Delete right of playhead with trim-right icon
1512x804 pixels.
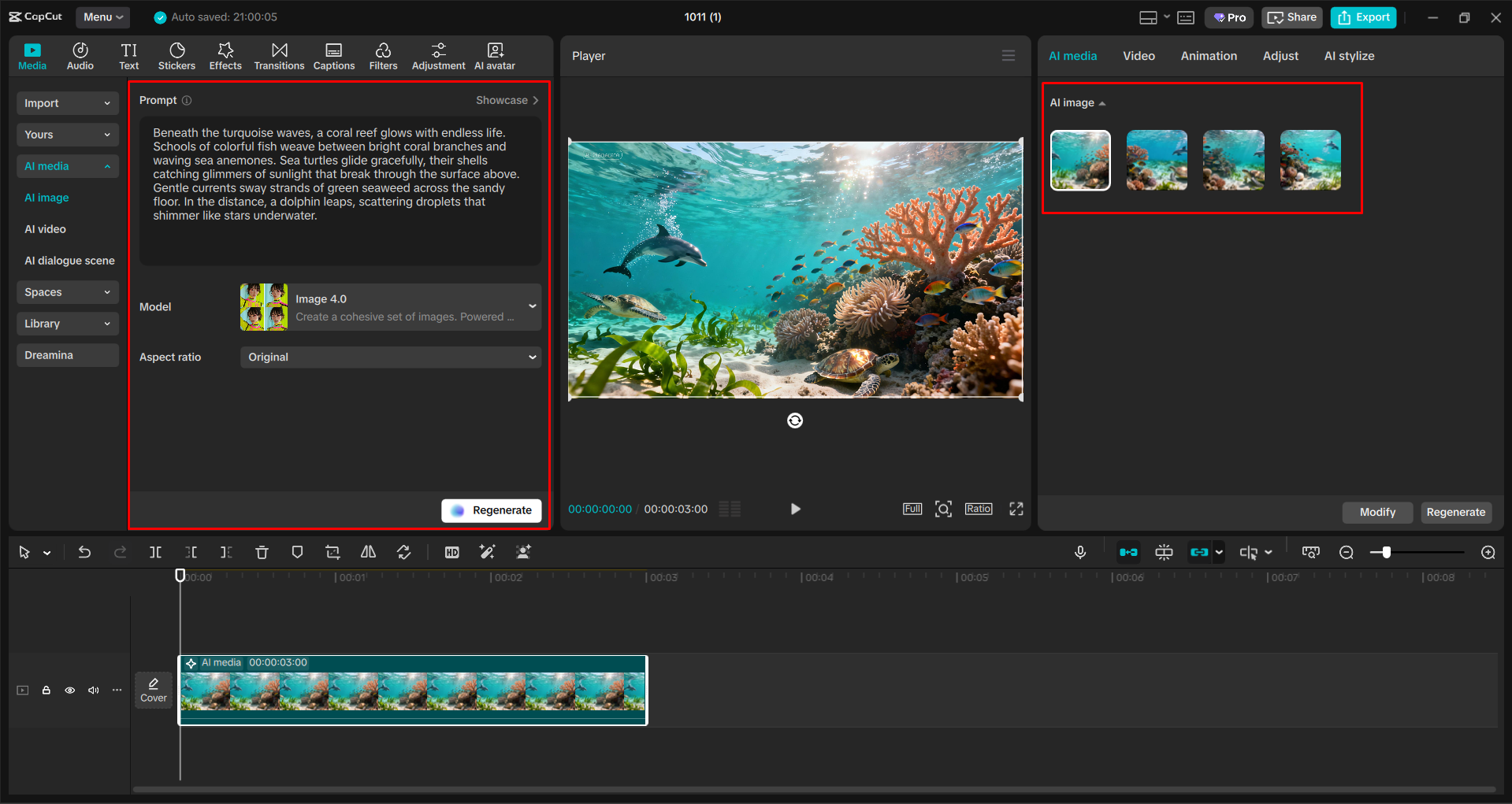click(226, 552)
